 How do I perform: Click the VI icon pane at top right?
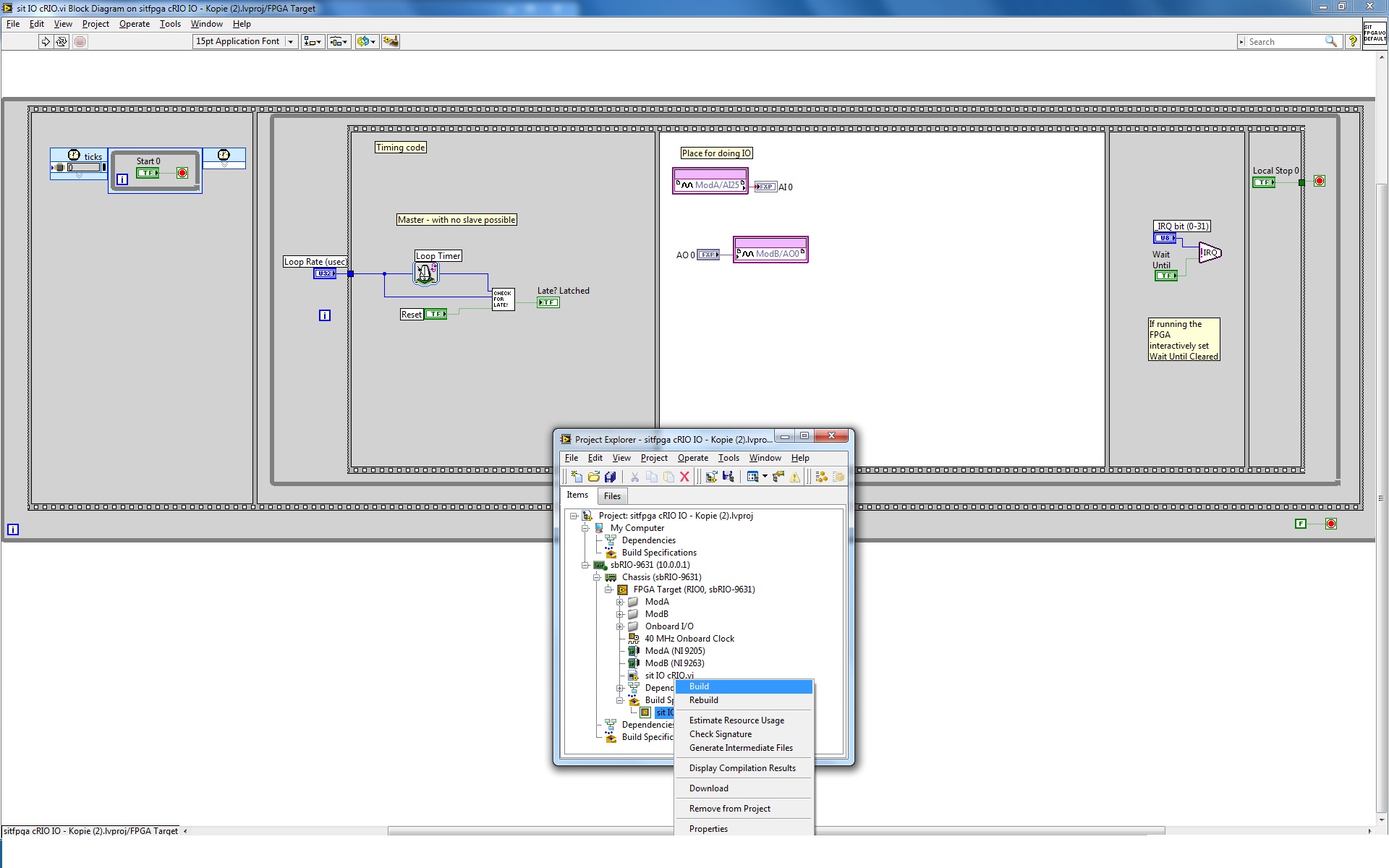click(x=1375, y=33)
